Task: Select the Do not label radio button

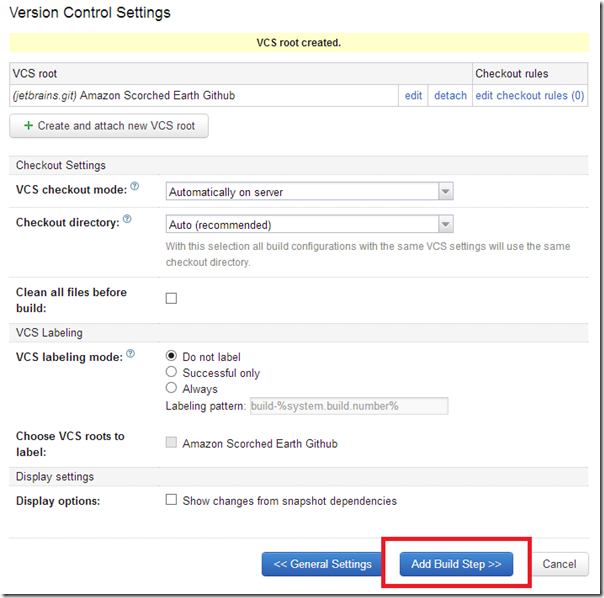Action: pyautogui.click(x=171, y=355)
